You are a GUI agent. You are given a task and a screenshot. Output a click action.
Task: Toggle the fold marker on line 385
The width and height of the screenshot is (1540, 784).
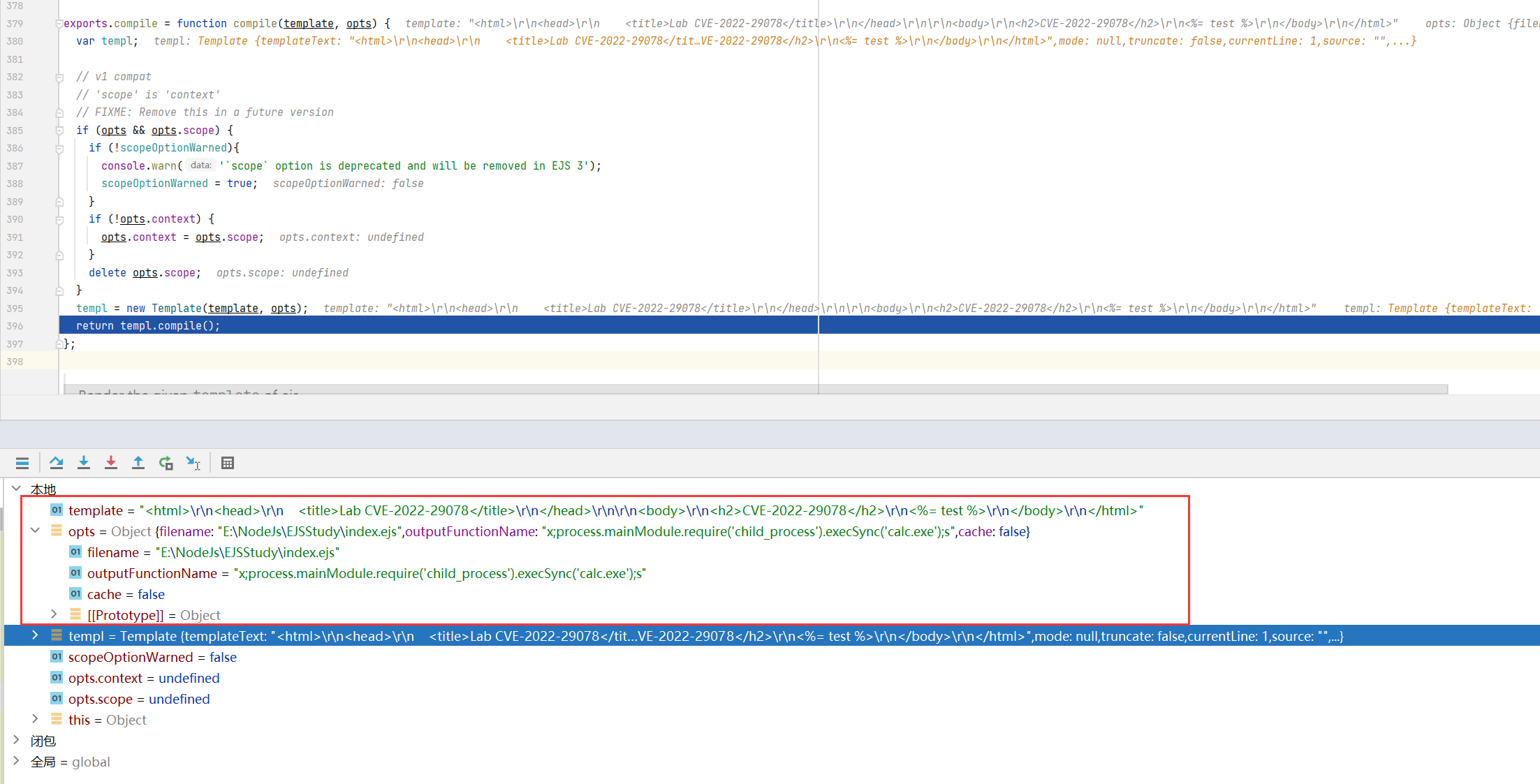pyautogui.click(x=59, y=131)
